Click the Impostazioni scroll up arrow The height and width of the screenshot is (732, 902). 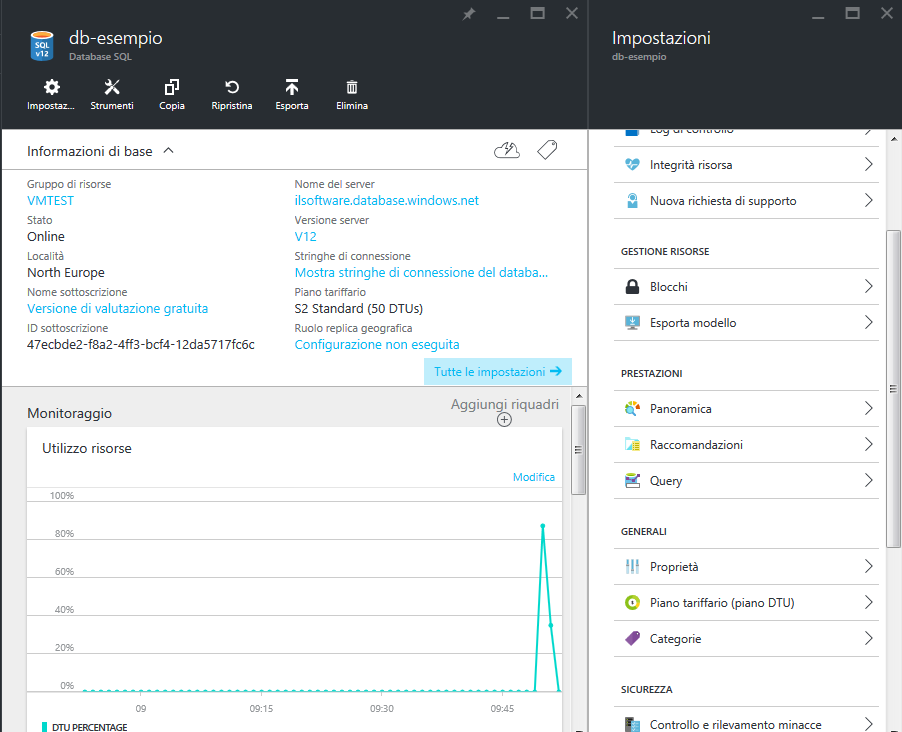click(894, 139)
